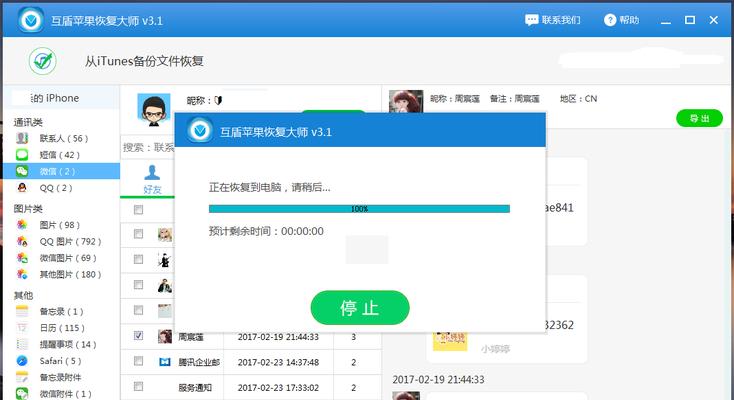Click the cartoon account avatar with glasses

tap(154, 110)
